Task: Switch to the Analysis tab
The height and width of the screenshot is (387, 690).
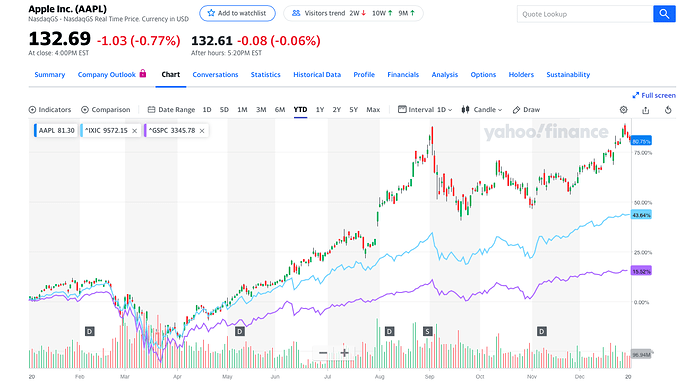Action: point(444,75)
